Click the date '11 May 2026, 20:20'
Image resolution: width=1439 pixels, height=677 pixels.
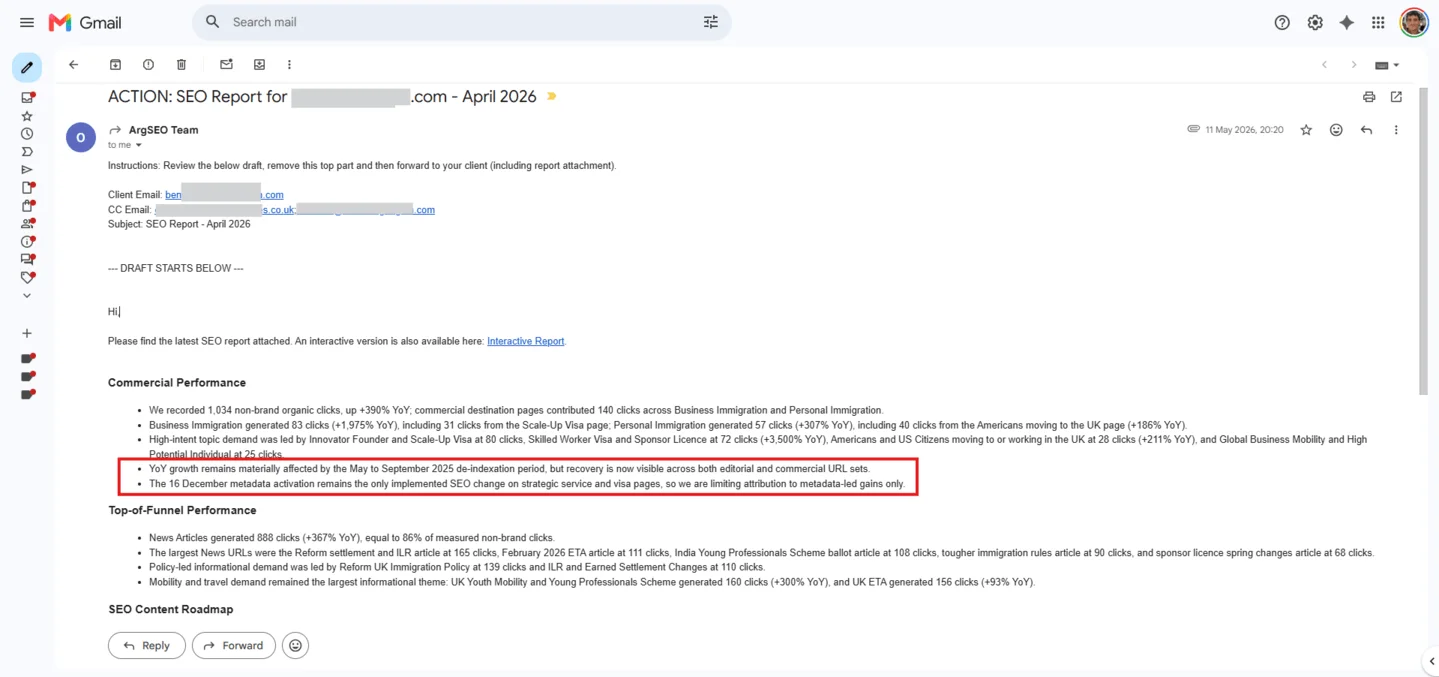click(1244, 130)
